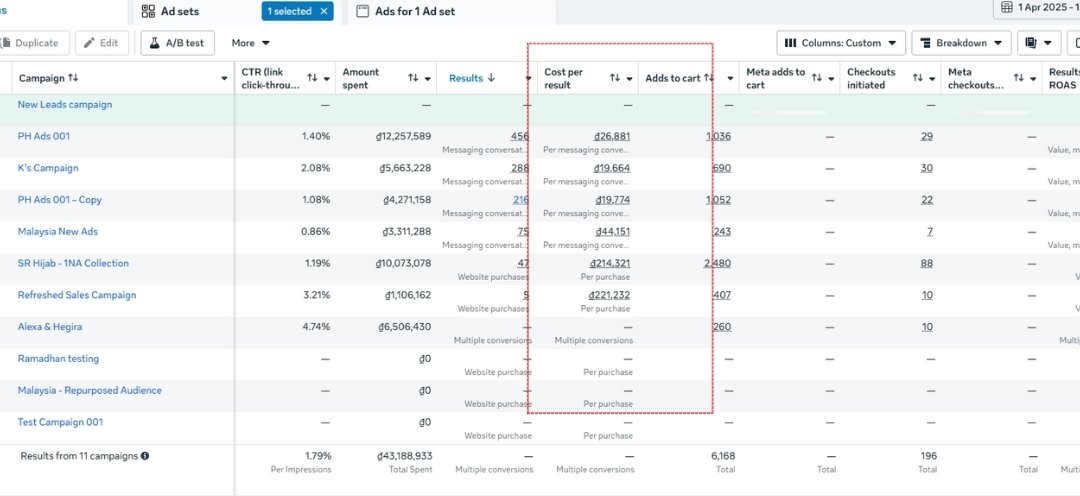
Task: Sort the Cost per result column
Action: 615,78
